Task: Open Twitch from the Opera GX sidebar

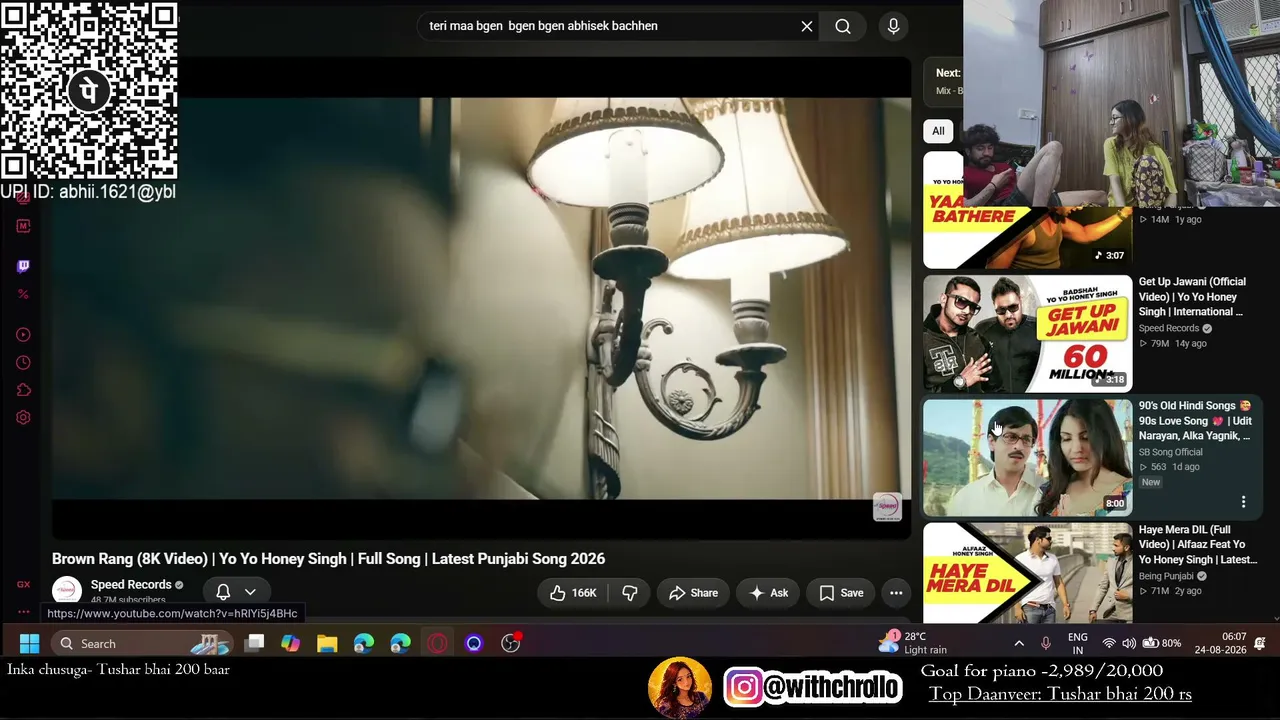Action: click(x=23, y=266)
